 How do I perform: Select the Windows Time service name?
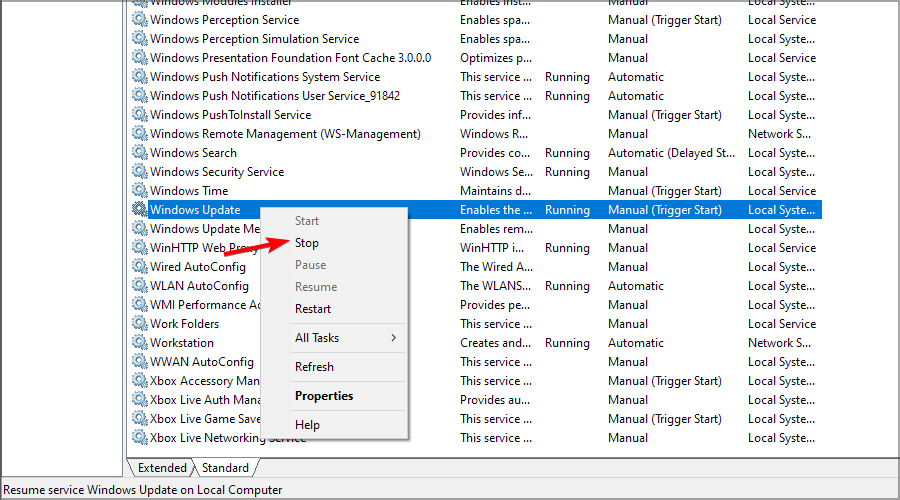tap(189, 191)
